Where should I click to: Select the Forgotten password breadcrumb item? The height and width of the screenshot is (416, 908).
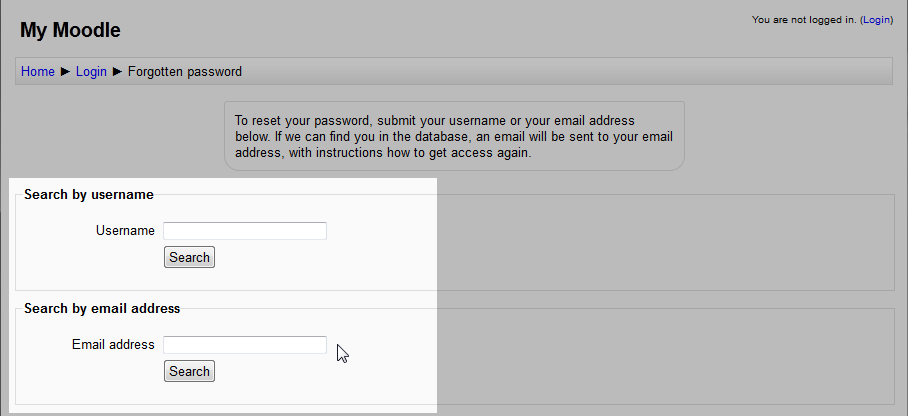pyautogui.click(x=185, y=72)
